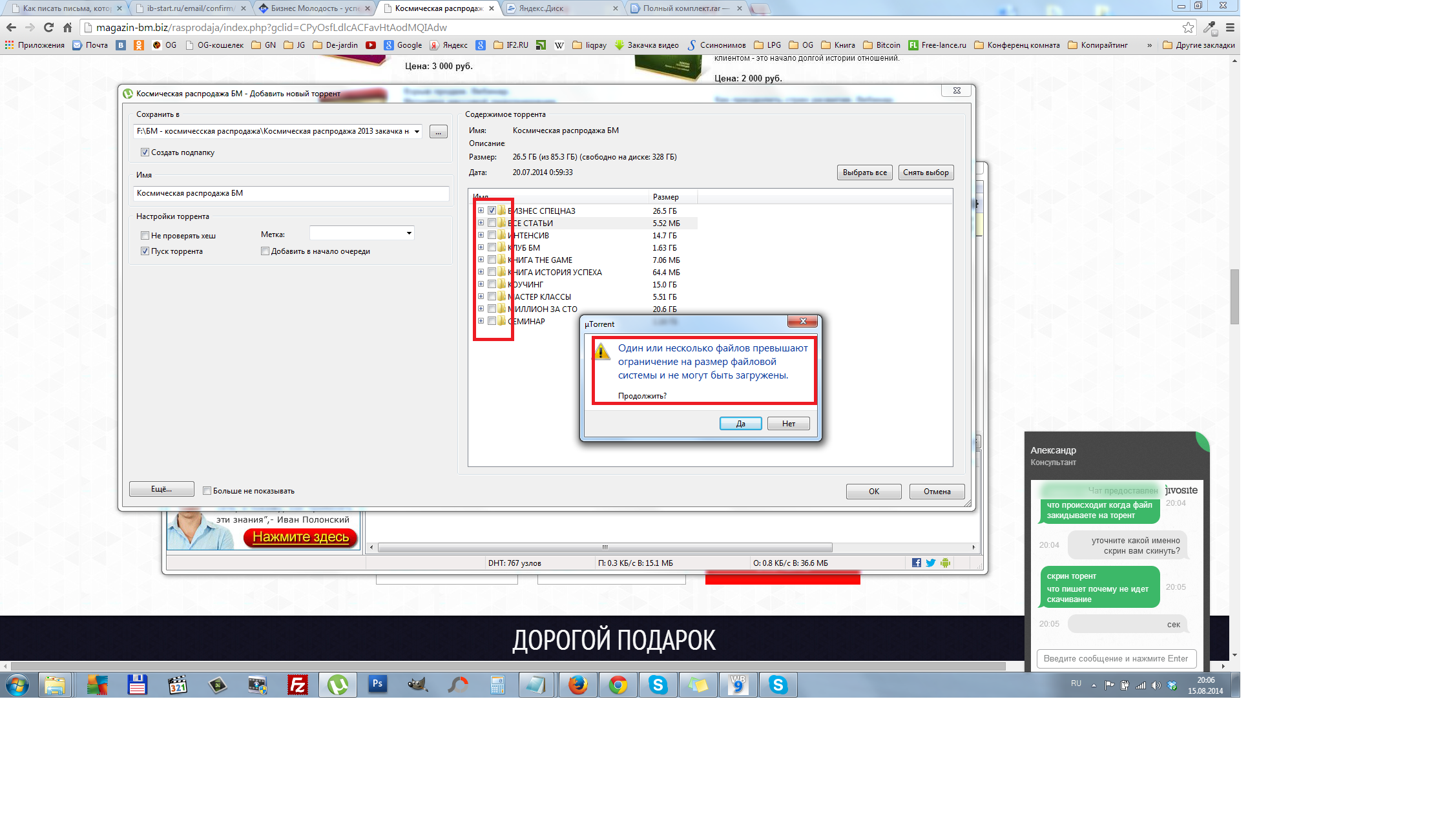
Task: Expand the save path dropdown
Action: pos(417,131)
